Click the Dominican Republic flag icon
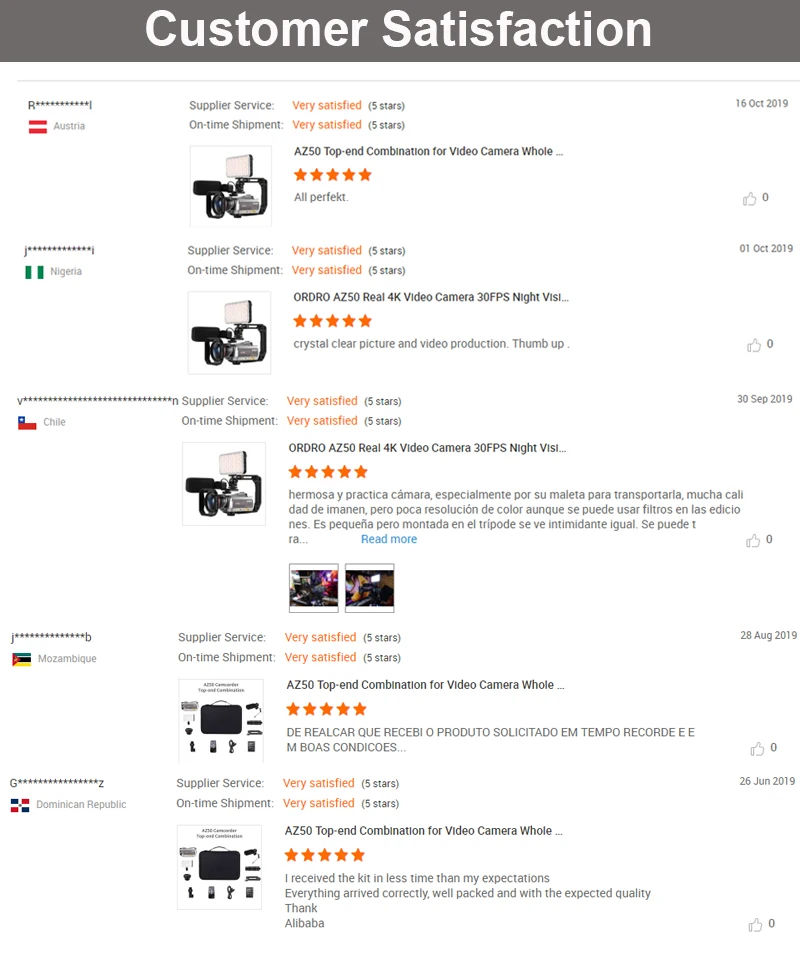This screenshot has height=956, width=800. [x=20, y=806]
